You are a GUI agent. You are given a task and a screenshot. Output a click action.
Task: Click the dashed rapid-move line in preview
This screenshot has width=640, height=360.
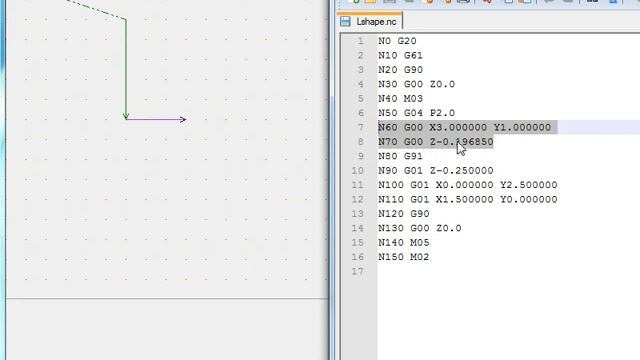click(96, 10)
